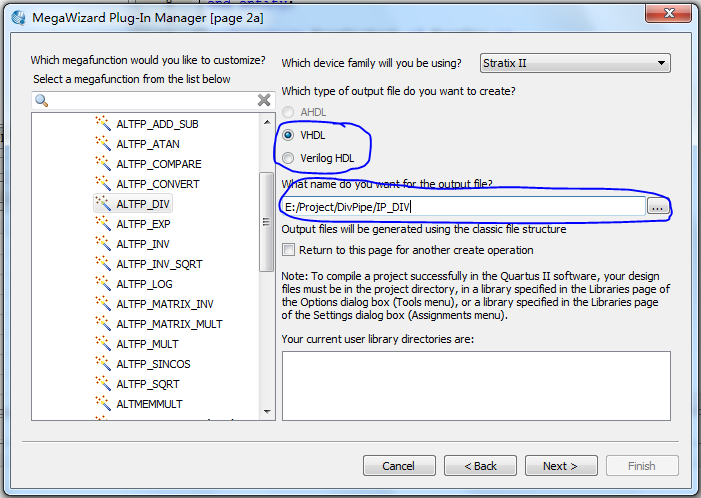Click the wand icon beside ALTMEMMULT

(x=103, y=403)
